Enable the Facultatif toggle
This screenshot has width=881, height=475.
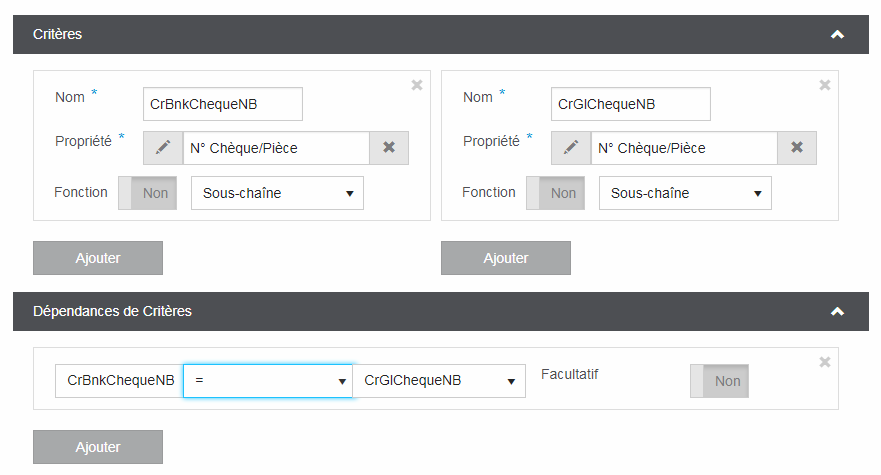719,381
